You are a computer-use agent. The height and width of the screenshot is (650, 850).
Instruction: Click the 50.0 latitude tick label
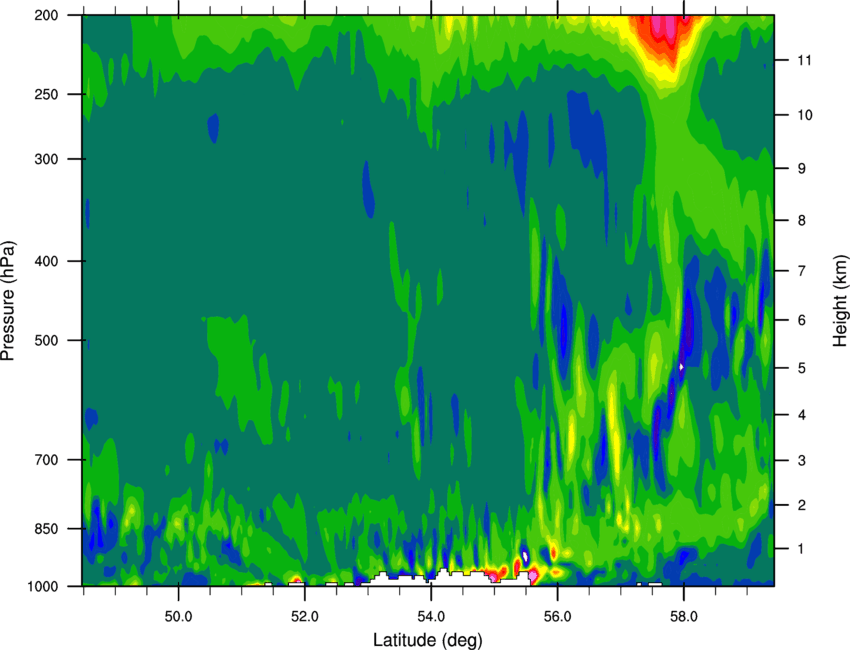coord(178,617)
